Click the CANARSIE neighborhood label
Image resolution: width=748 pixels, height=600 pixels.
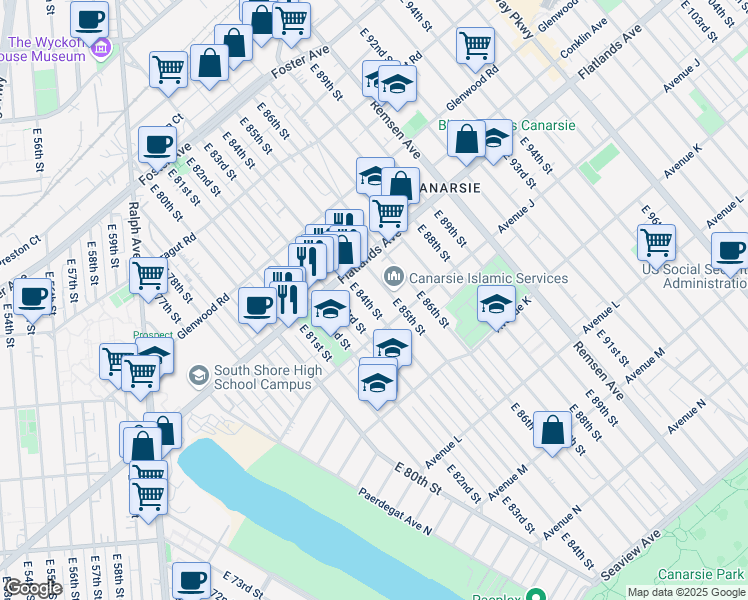click(x=450, y=188)
